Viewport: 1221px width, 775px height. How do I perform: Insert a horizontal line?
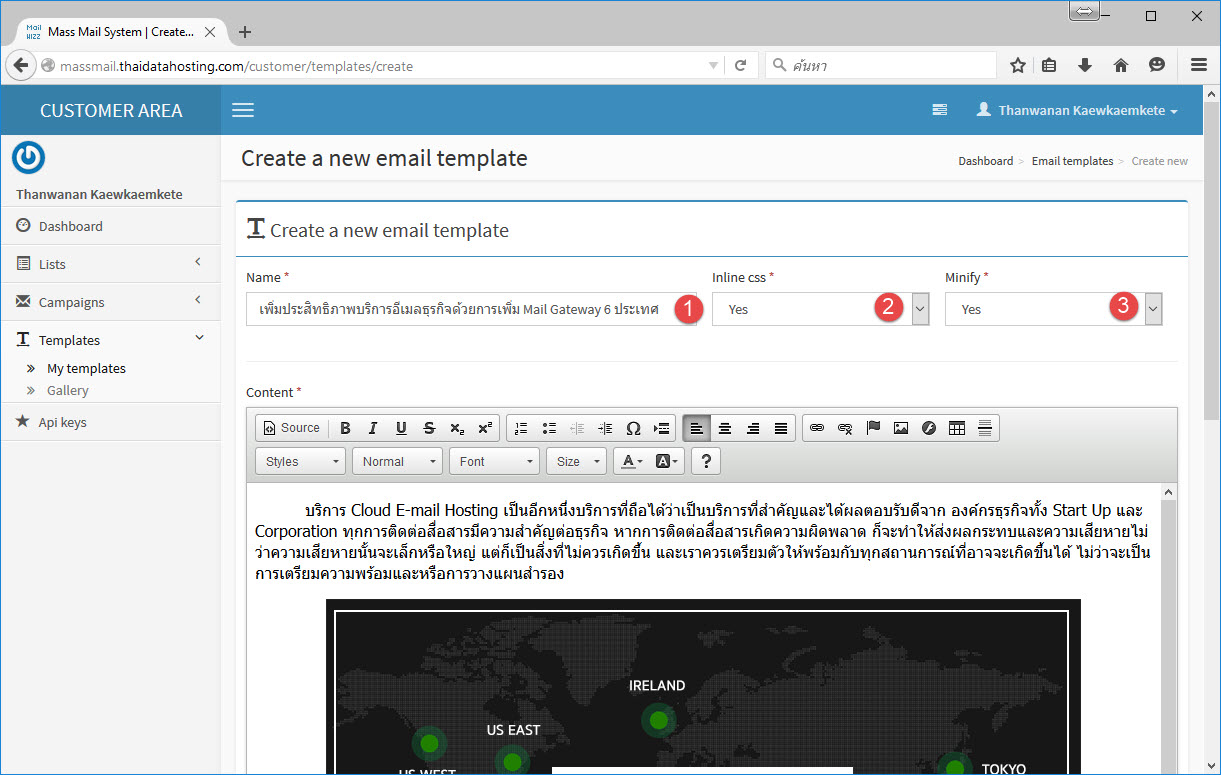tap(985, 428)
